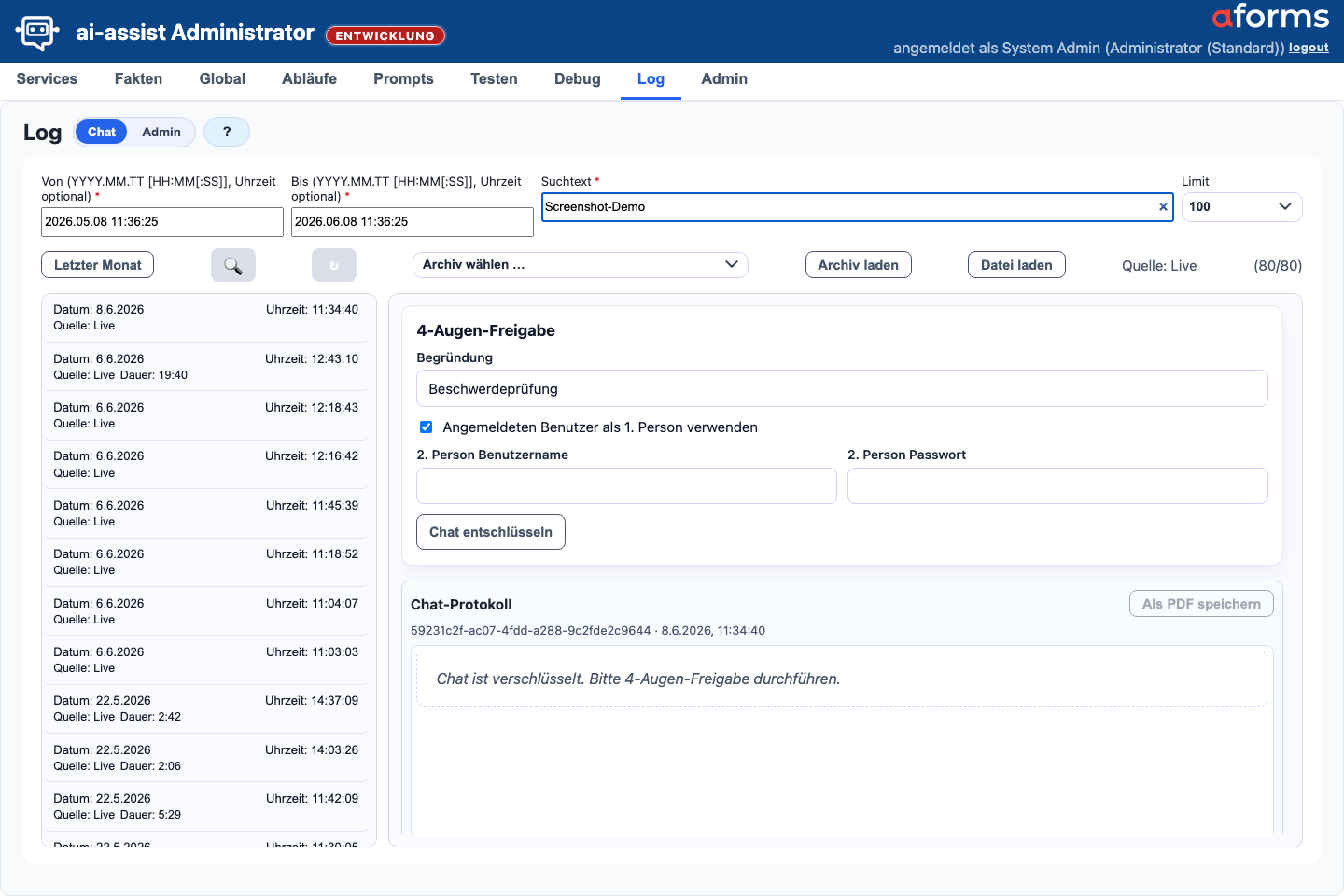
Task: Select log entry 22.5.2026 at 14:03:26
Action: pyautogui.click(x=205, y=758)
